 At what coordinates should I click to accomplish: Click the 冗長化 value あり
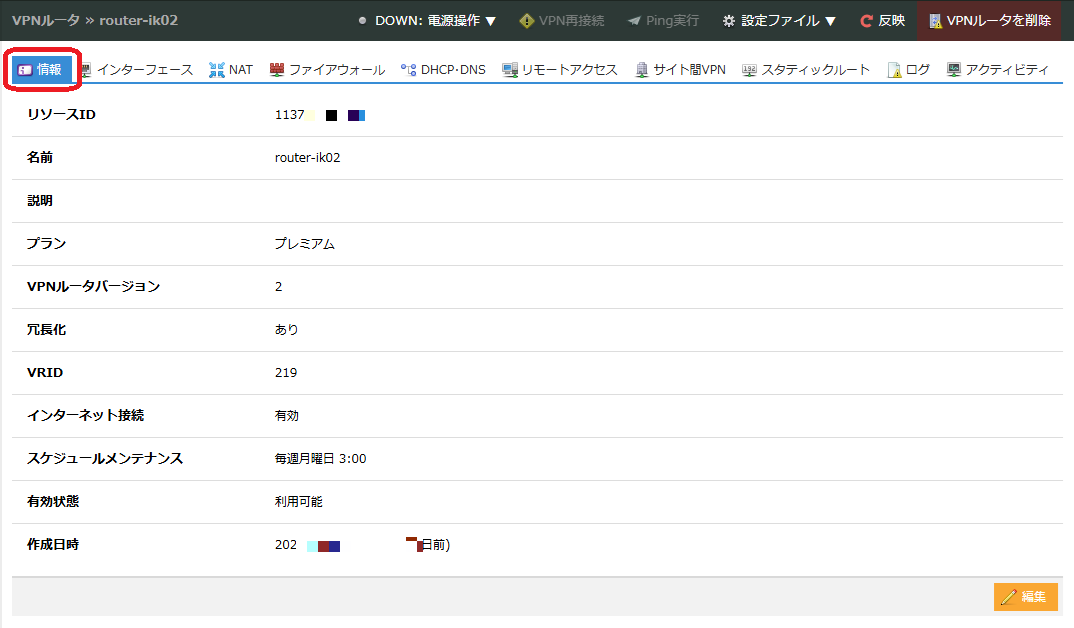(286, 329)
